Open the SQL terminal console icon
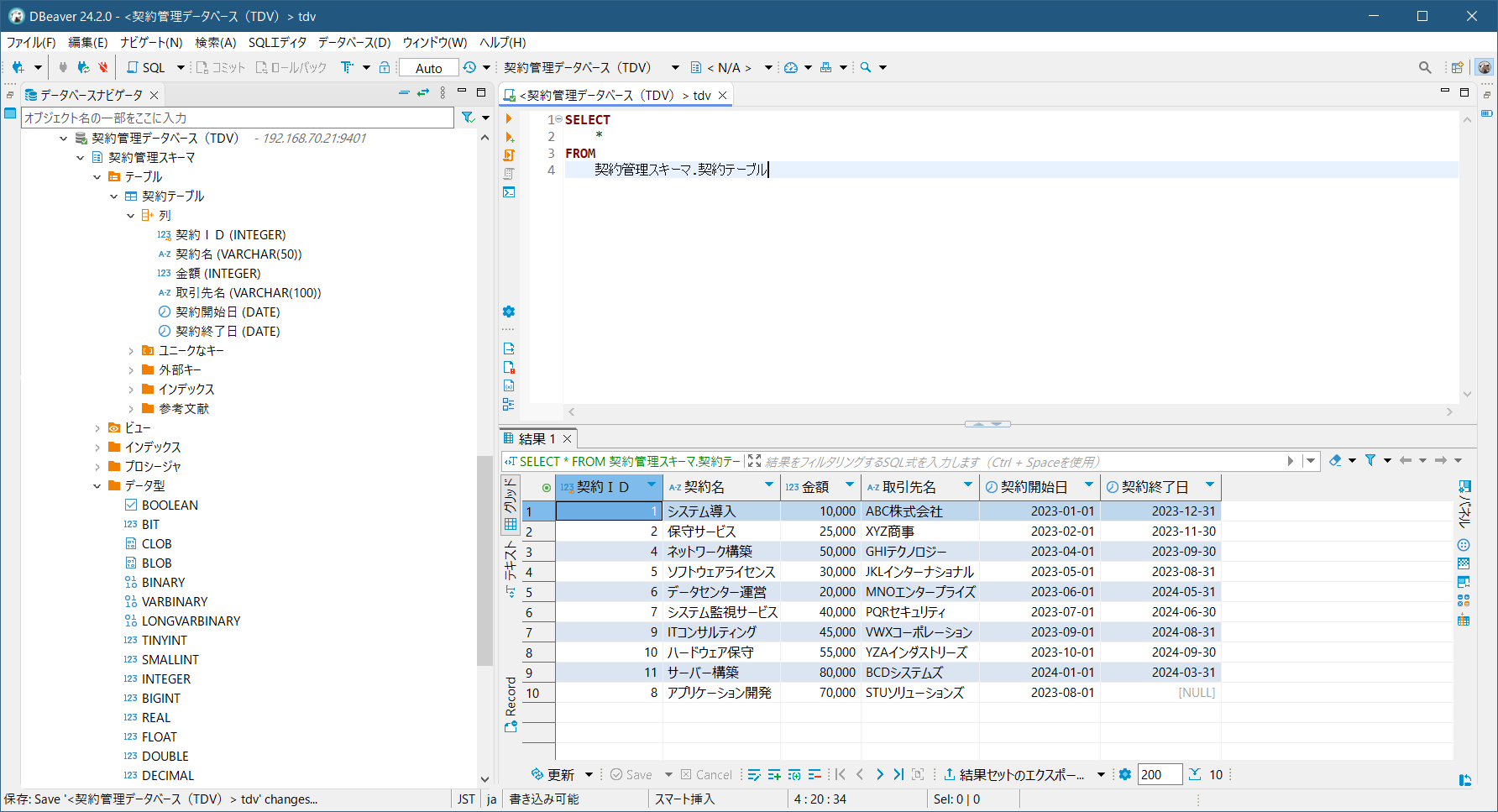 click(x=509, y=192)
